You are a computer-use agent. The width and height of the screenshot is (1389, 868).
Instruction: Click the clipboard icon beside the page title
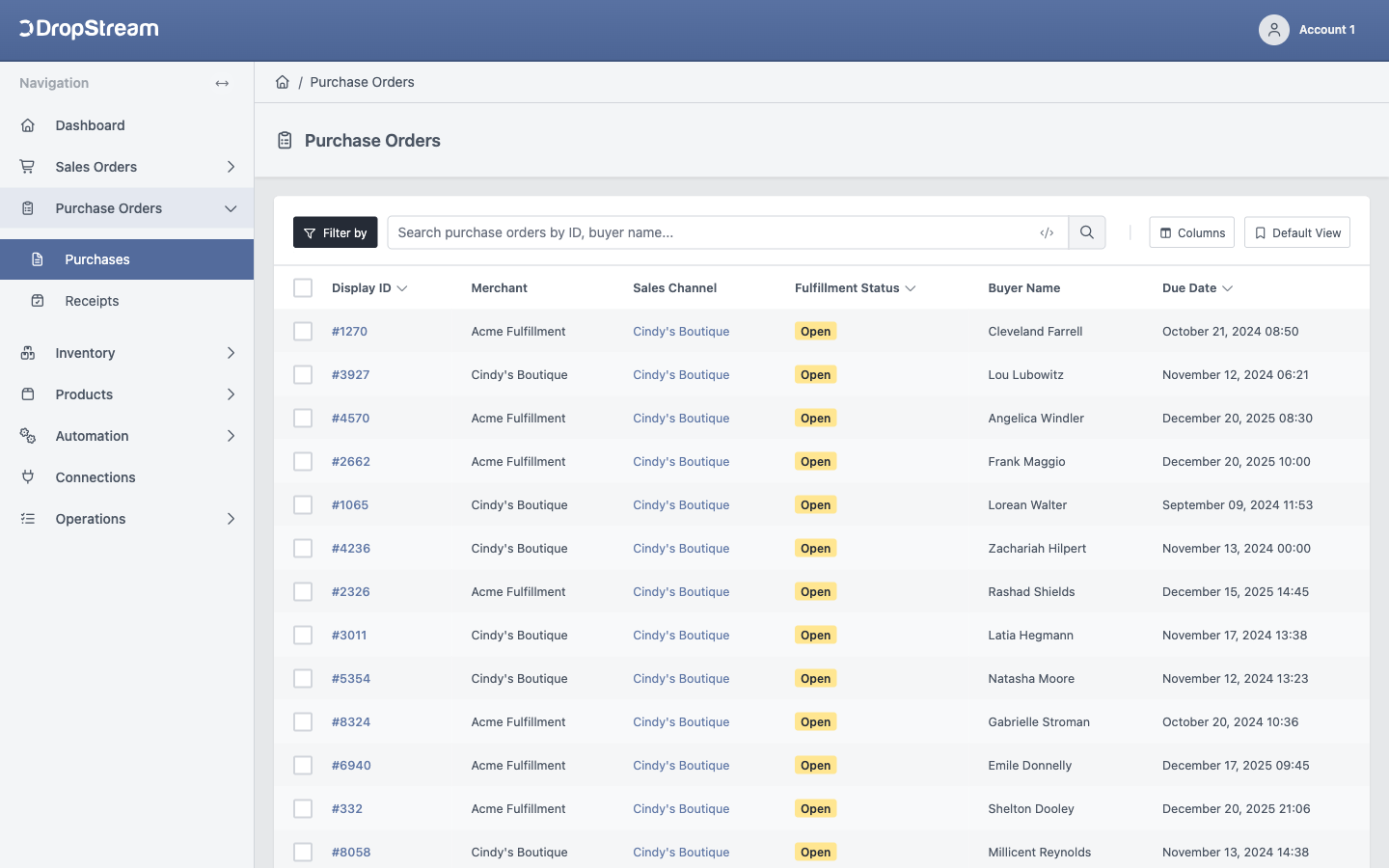(285, 141)
